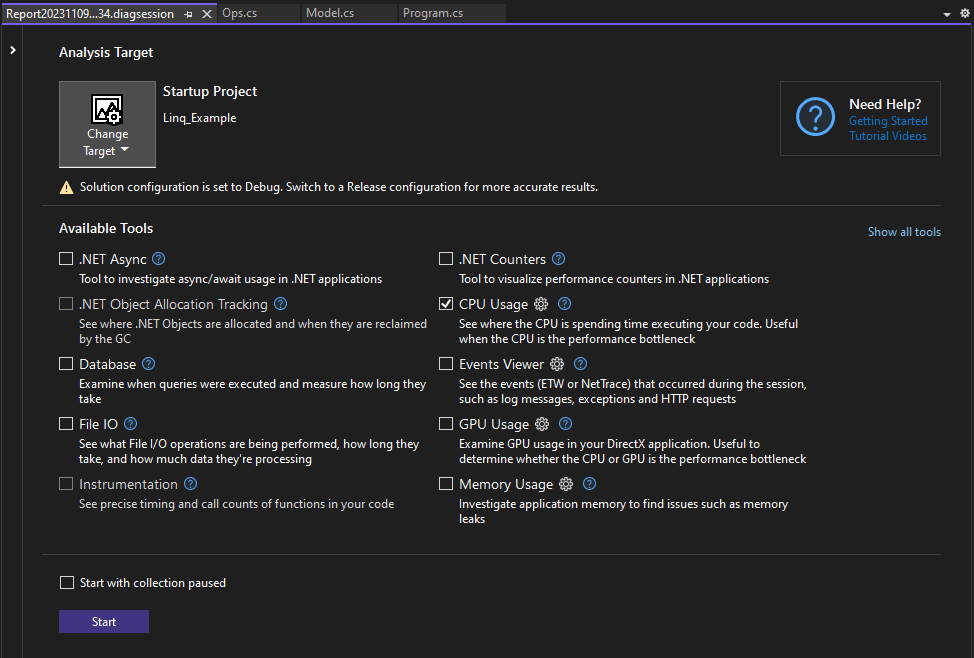This screenshot has width=974, height=658.
Task: Click the Start button
Action: (103, 621)
